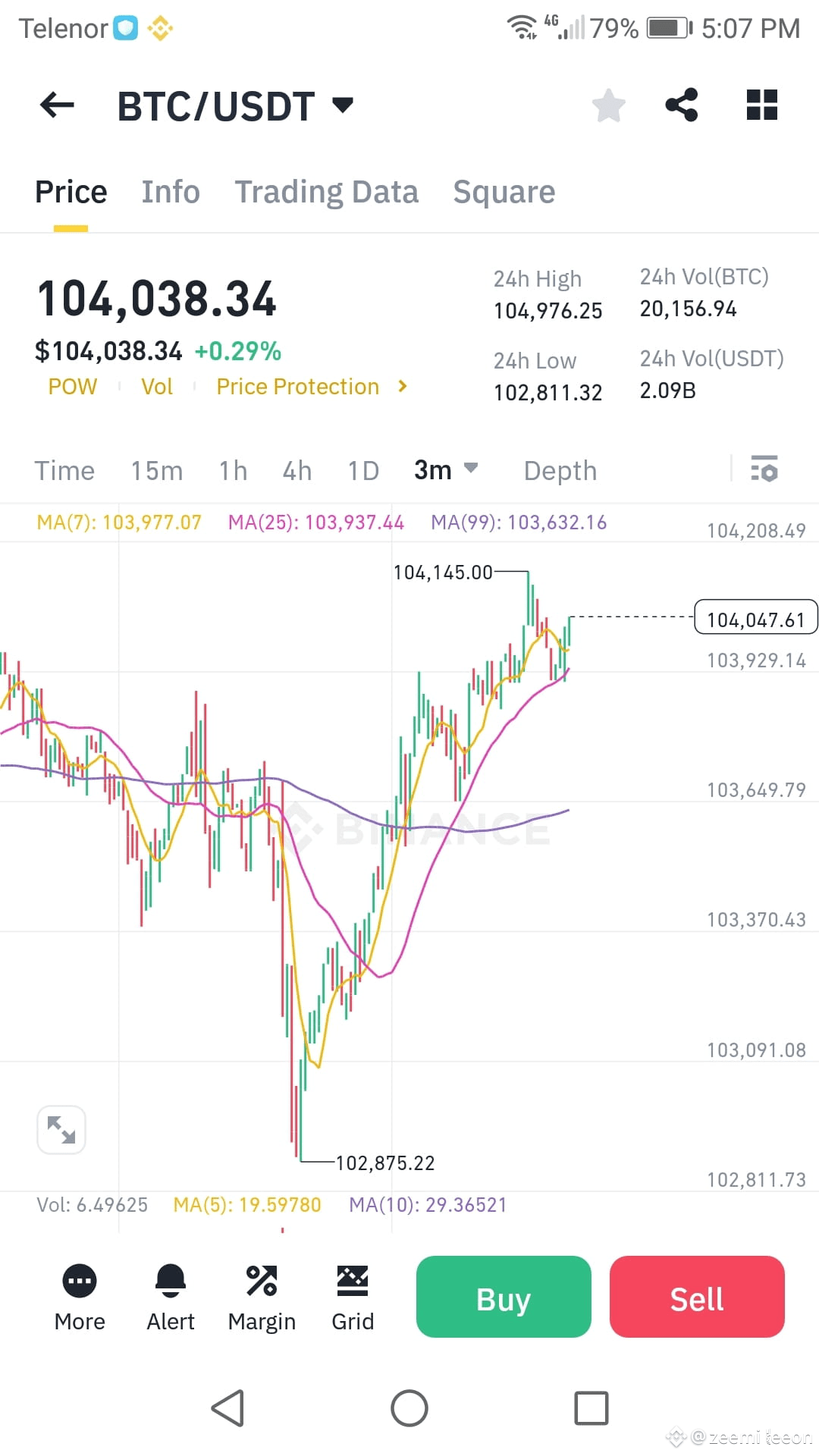The width and height of the screenshot is (819, 1456).
Task: Tap the red Sell button
Action: (697, 1297)
